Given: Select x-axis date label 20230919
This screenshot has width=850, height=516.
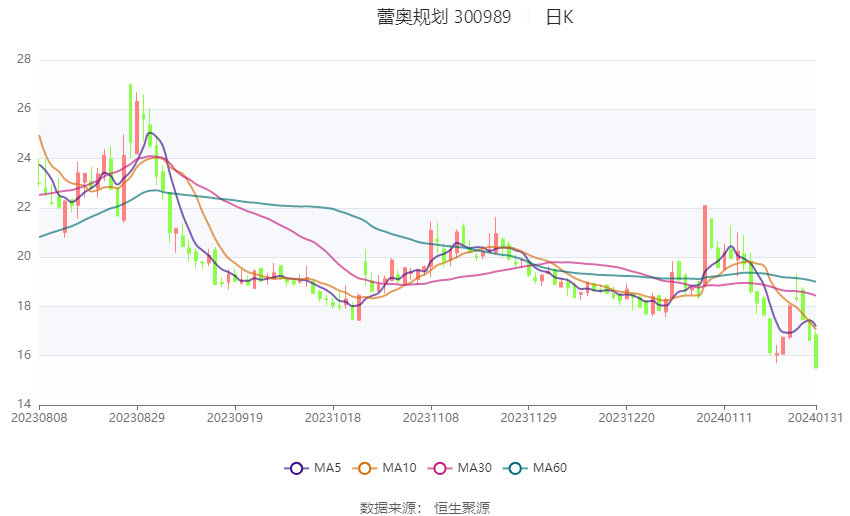Looking at the screenshot, I should tap(235, 418).
